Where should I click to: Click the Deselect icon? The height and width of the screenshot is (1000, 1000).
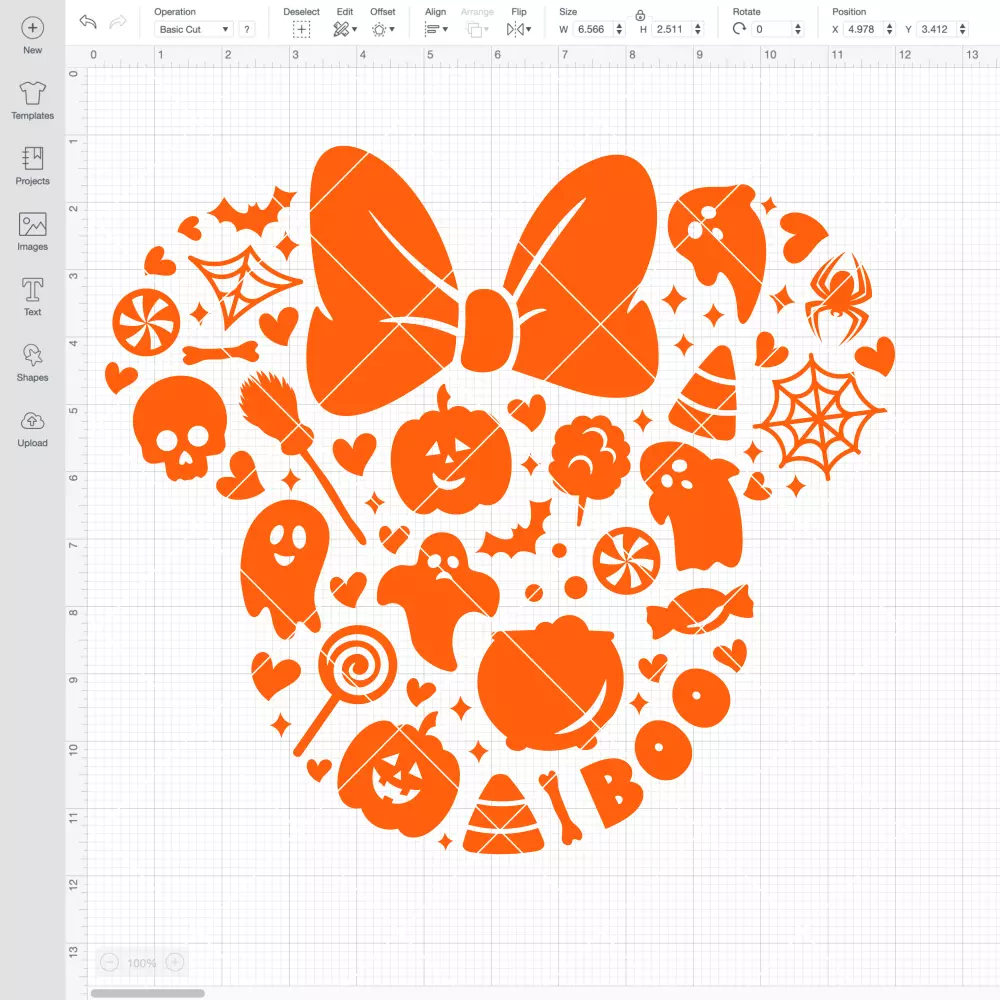point(301,29)
